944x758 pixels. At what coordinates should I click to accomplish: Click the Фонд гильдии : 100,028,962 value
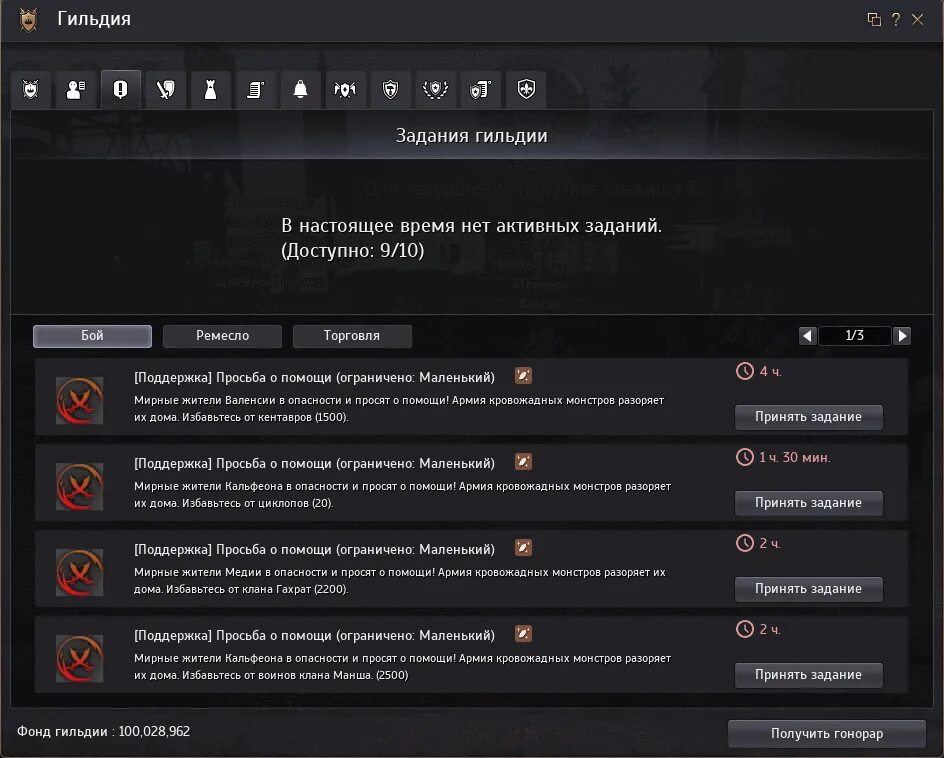[103, 732]
